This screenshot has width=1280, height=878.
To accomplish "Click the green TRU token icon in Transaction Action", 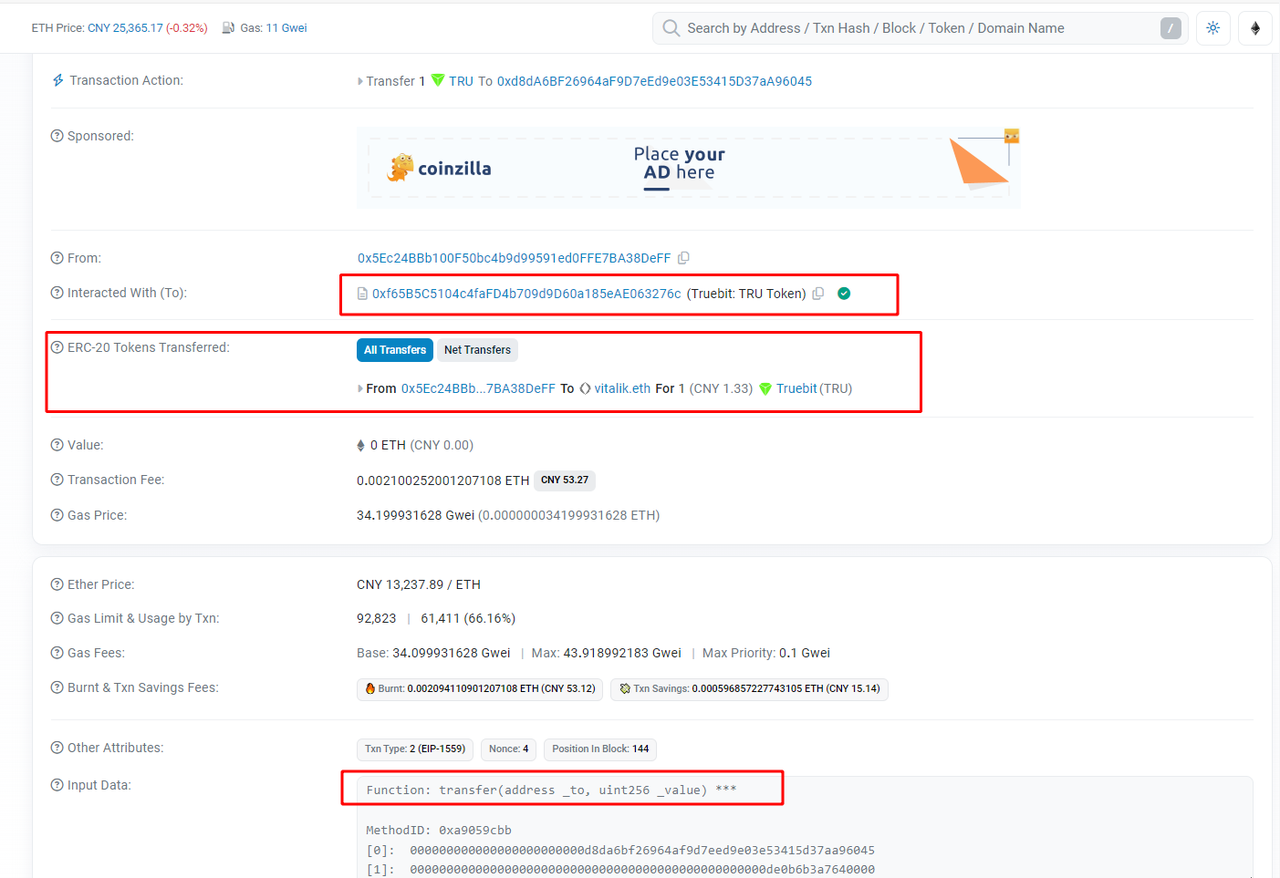I will [437, 81].
